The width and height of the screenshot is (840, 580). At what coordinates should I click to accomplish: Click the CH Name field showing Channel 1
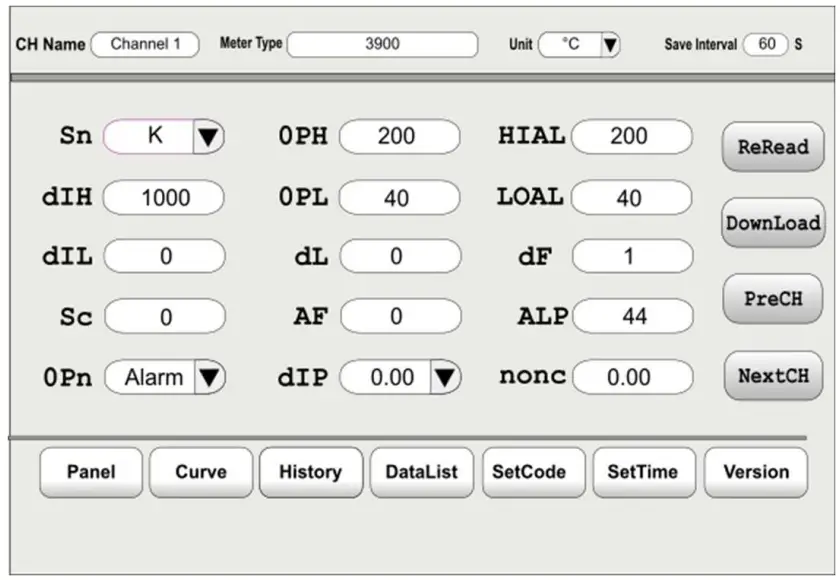[x=148, y=44]
